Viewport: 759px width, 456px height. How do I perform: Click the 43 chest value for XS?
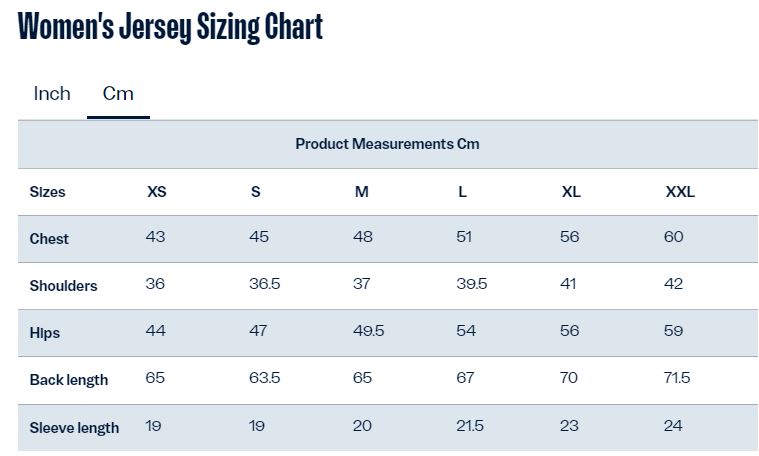[155, 237]
